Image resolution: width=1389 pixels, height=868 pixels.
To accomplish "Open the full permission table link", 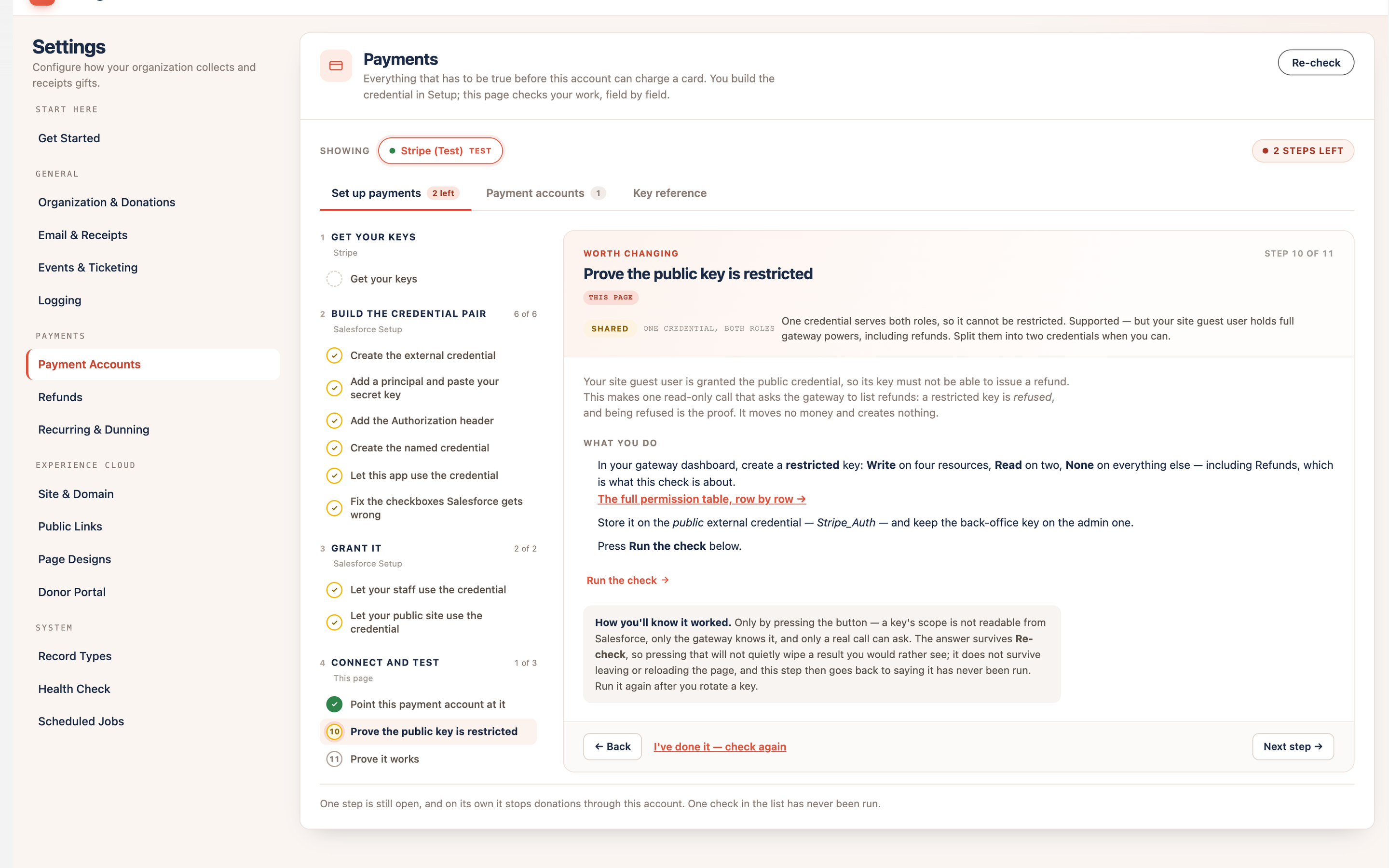I will pos(701,500).
